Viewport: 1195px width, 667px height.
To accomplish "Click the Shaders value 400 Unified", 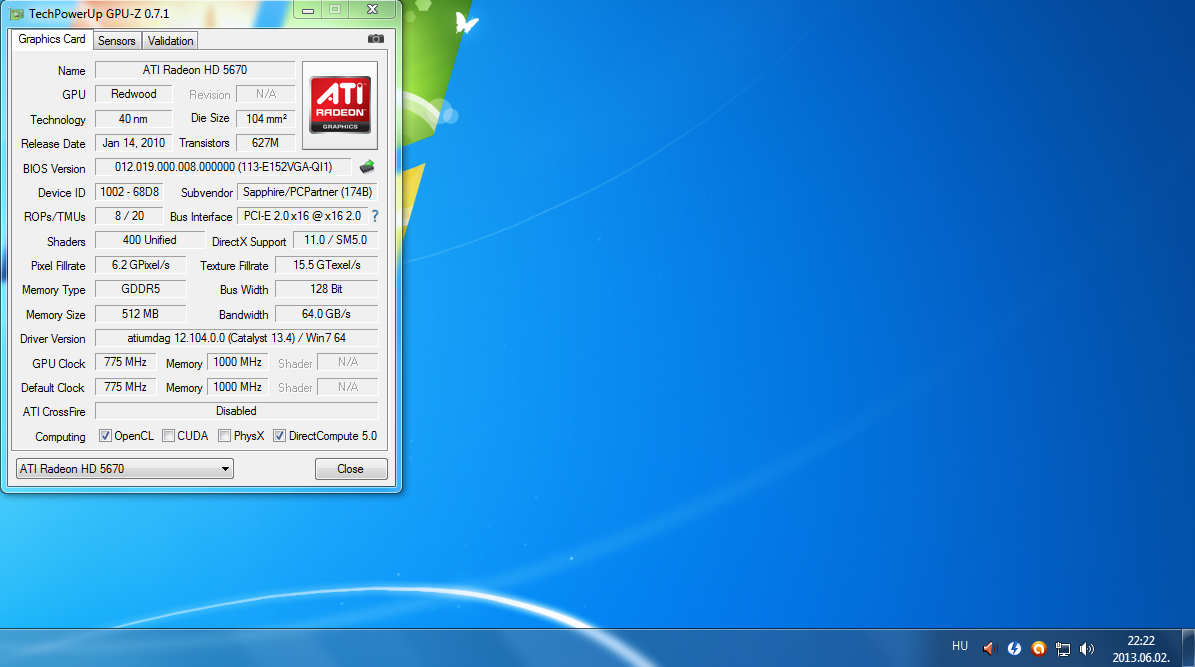I will 149,240.
